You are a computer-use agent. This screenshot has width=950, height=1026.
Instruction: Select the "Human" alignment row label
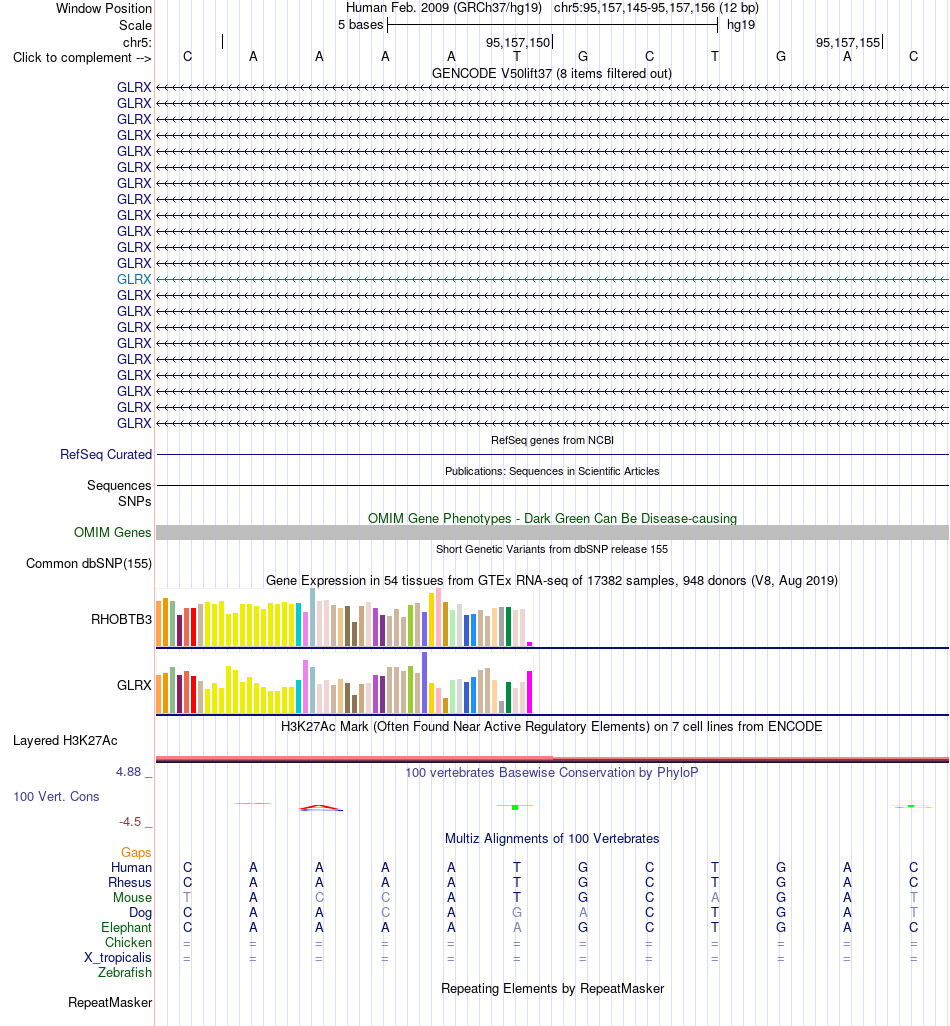[x=131, y=867]
